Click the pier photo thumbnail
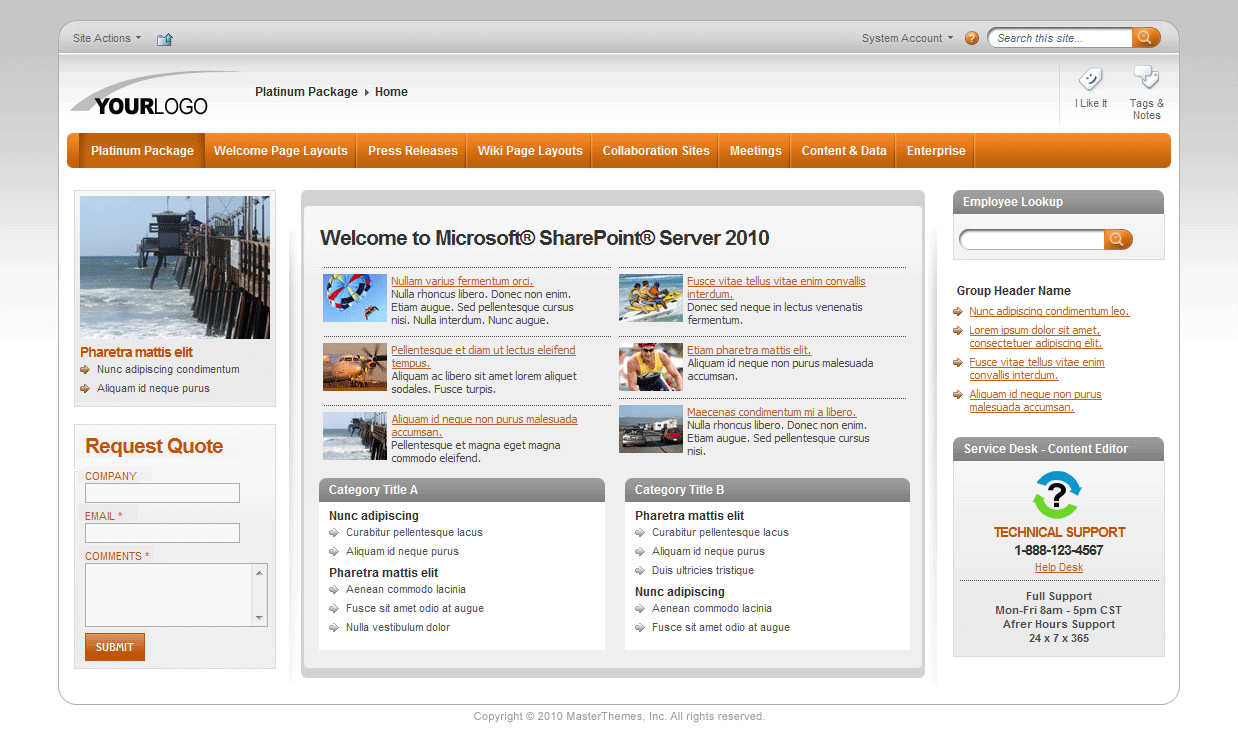The height and width of the screenshot is (730, 1238). click(175, 267)
